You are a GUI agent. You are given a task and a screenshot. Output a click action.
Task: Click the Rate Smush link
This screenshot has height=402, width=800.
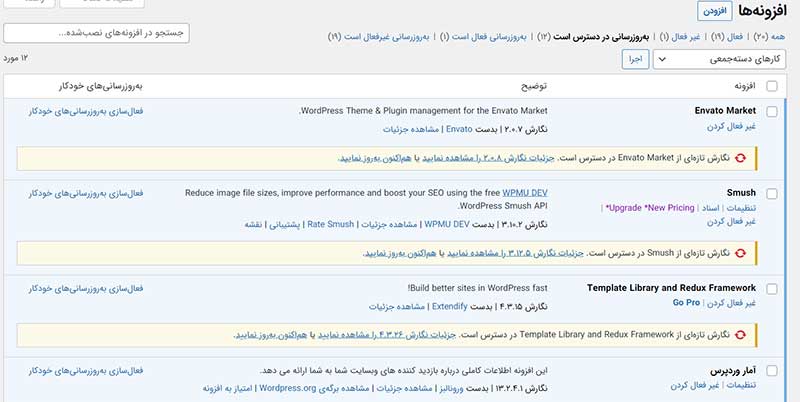pos(331,224)
